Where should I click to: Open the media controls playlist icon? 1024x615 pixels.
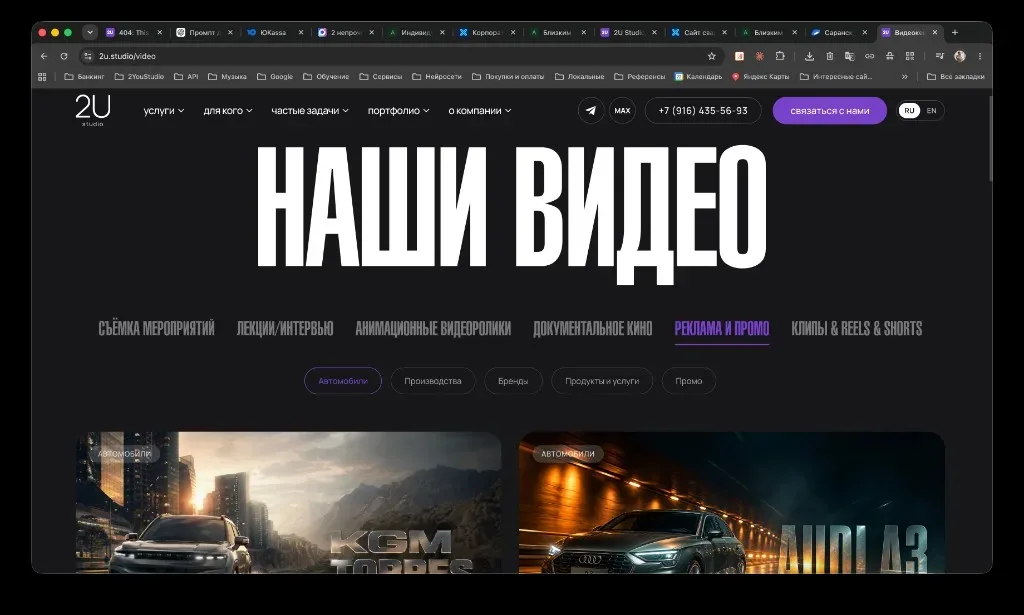pos(939,56)
